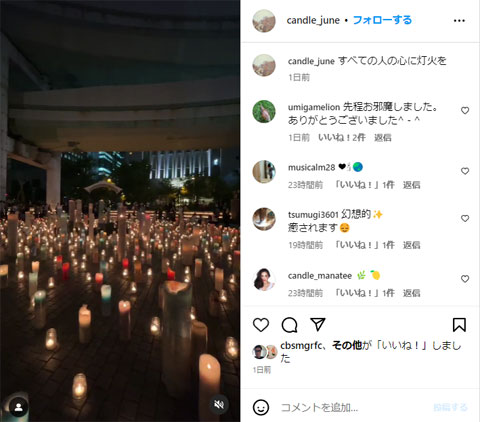Viewport: 480px width, 422px height.
Task: Open the cbsmgrfc profile link in likes
Action: point(302,346)
